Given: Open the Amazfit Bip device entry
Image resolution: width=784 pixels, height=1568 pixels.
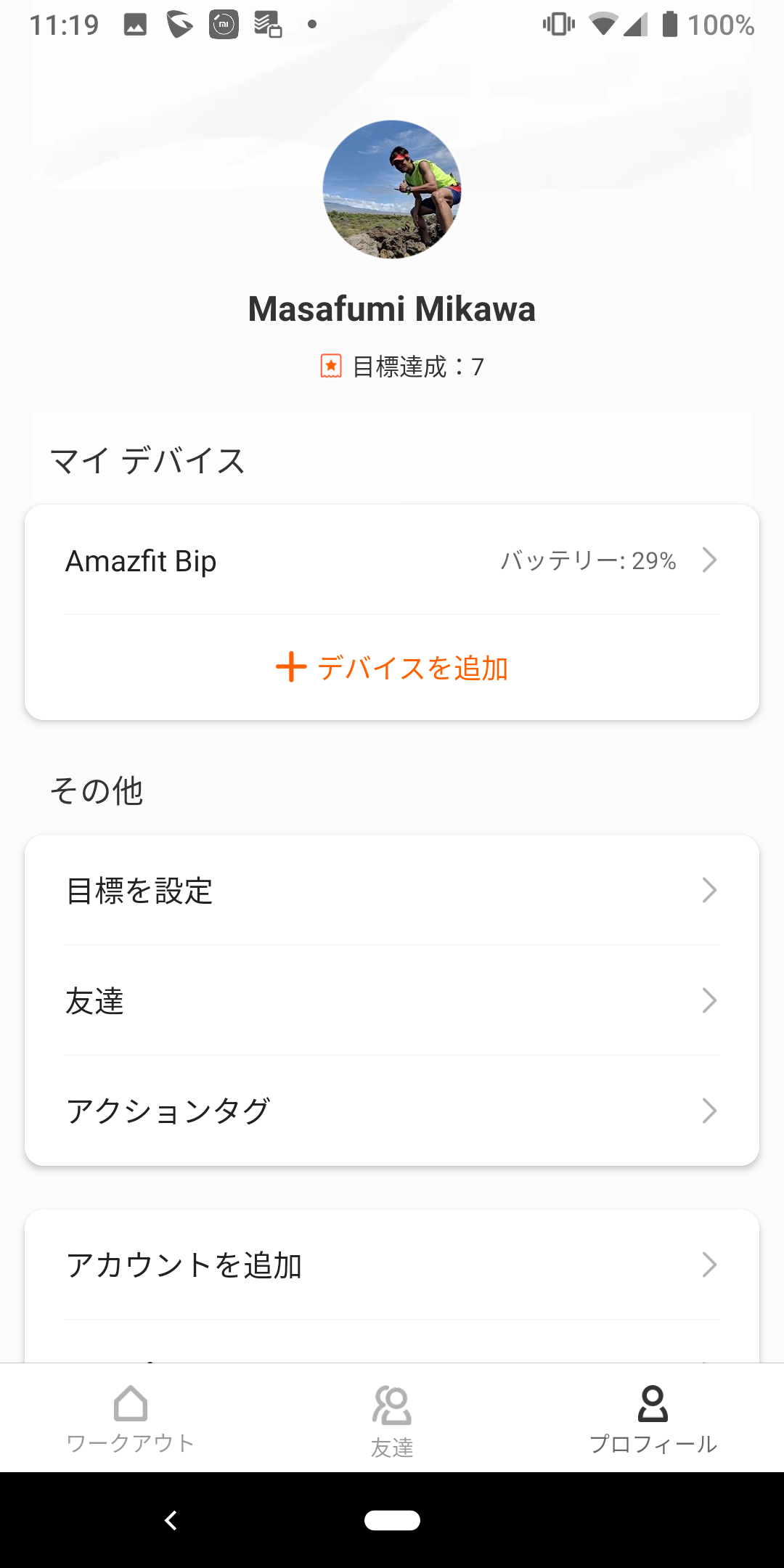Looking at the screenshot, I should pyautogui.click(x=392, y=560).
